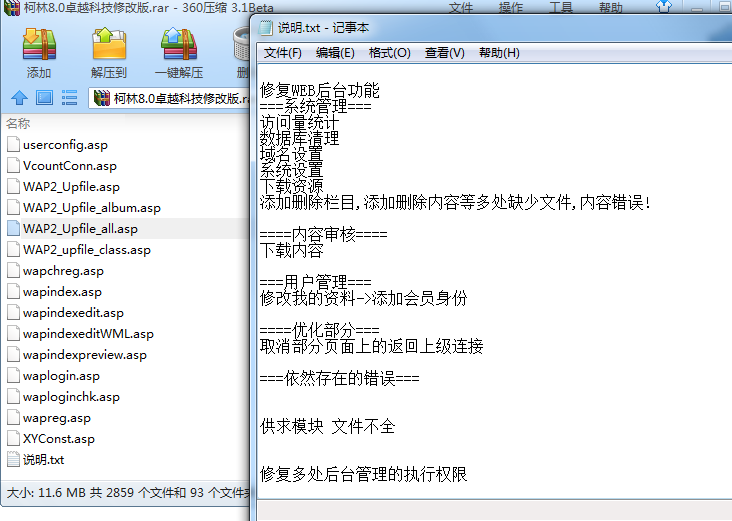Click the 名称 column header
This screenshot has height=521, width=732.
point(19,124)
